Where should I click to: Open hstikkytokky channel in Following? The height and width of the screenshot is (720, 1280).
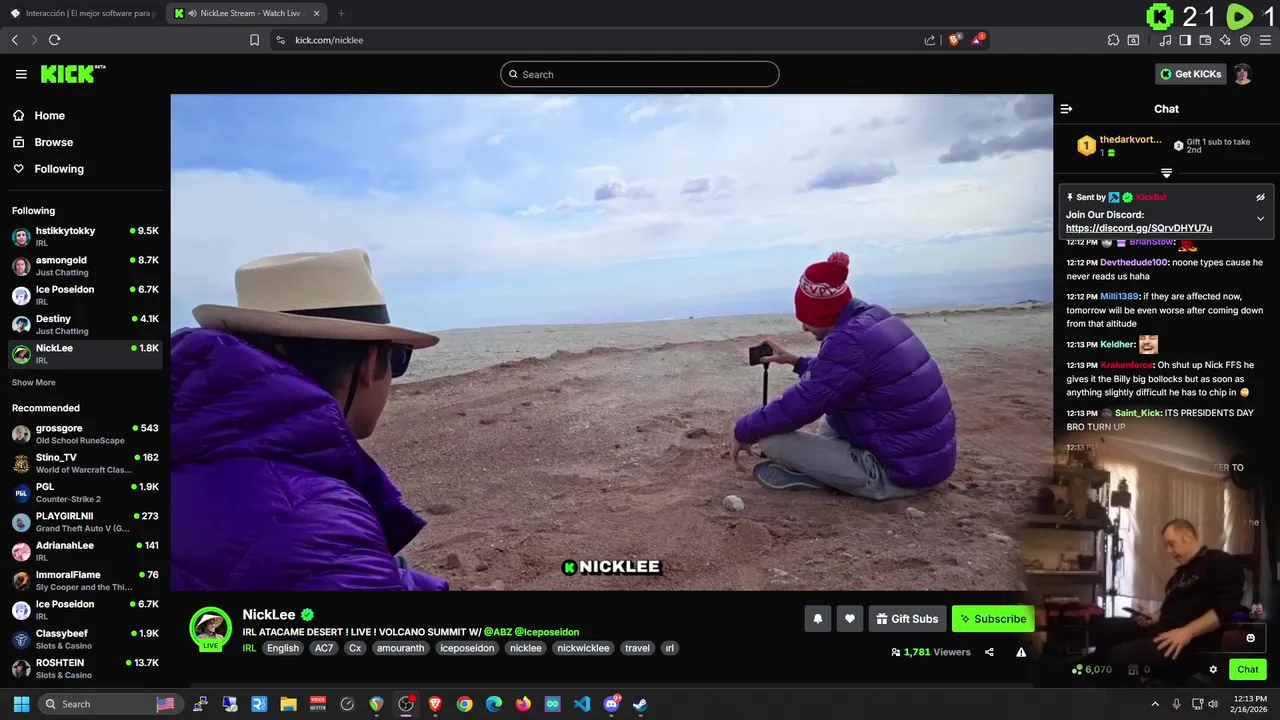coord(85,236)
